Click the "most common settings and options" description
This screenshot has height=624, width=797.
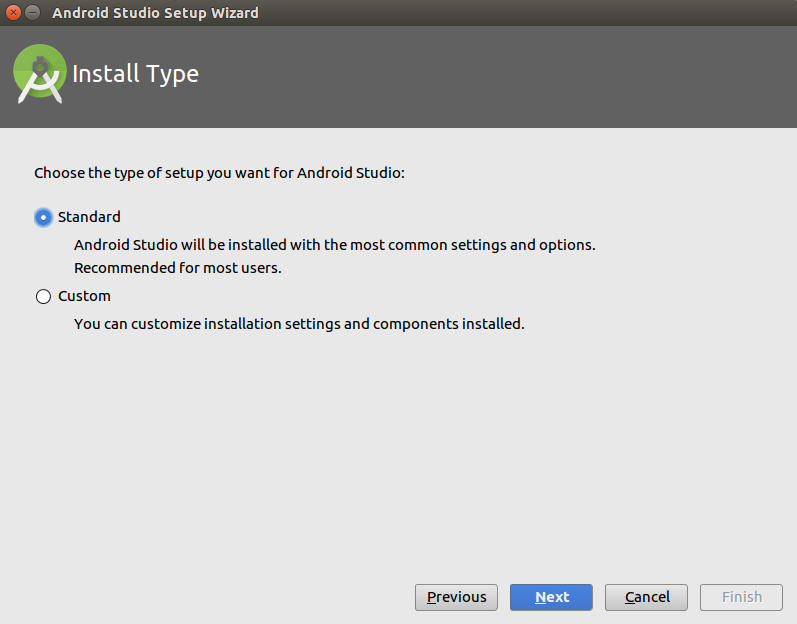pos(334,245)
